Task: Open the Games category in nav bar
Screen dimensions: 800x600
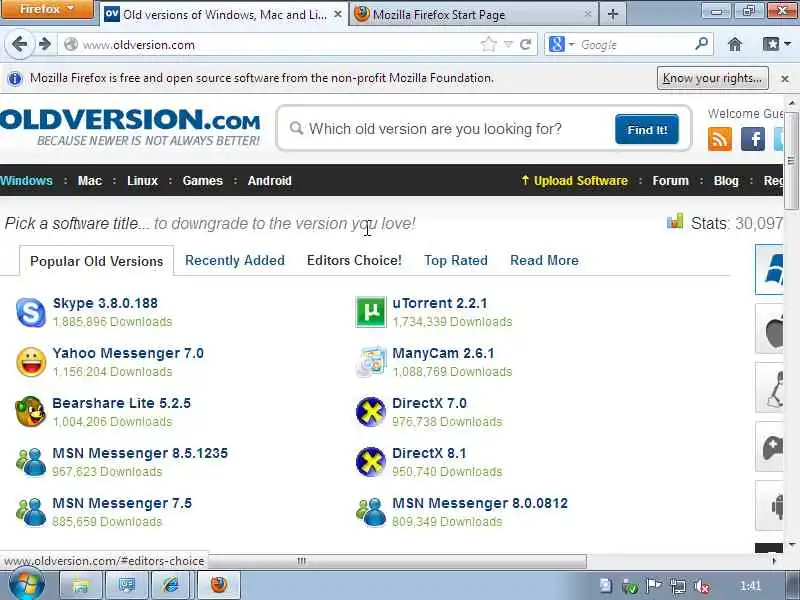Action: coord(203,181)
